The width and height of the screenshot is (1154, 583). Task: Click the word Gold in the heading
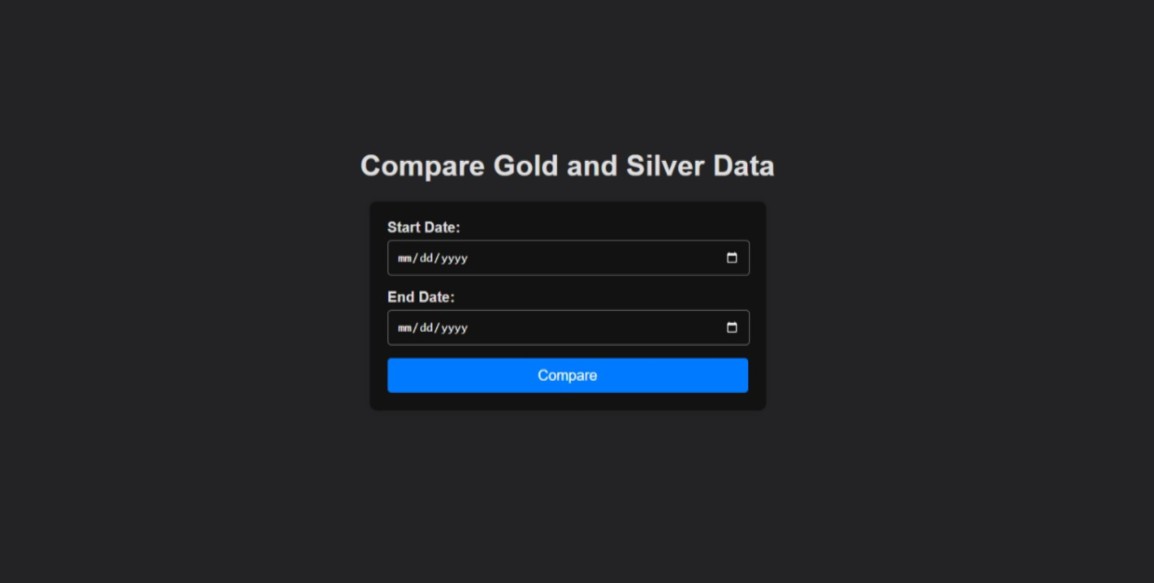(526, 166)
